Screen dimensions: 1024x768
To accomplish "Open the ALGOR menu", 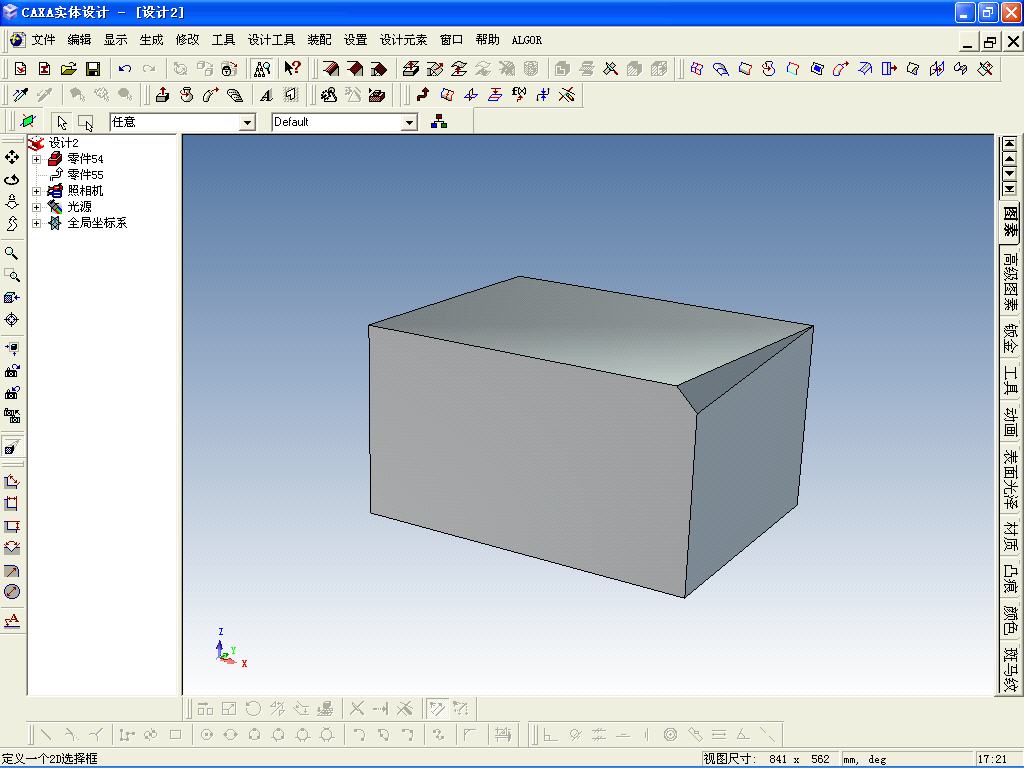I will [x=526, y=40].
